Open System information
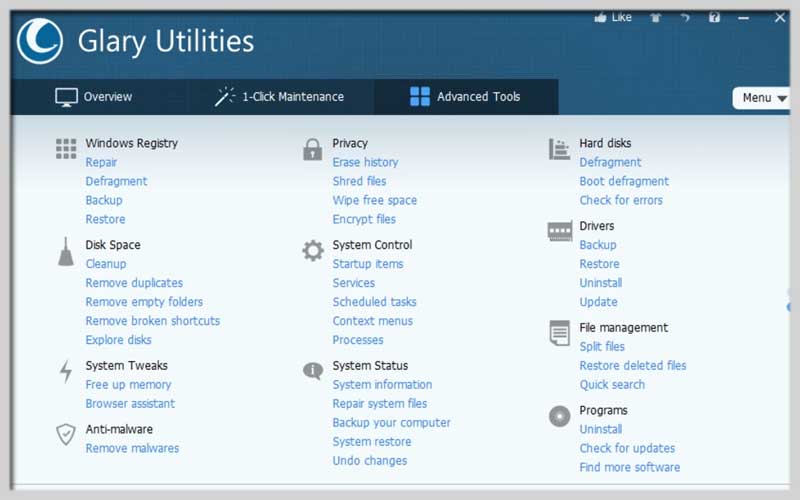800x500 pixels. click(x=382, y=384)
